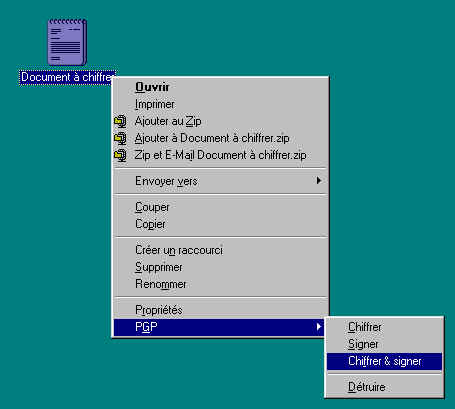
Task: Choose Chiffrer in the PGP submenu
Action: tap(384, 327)
